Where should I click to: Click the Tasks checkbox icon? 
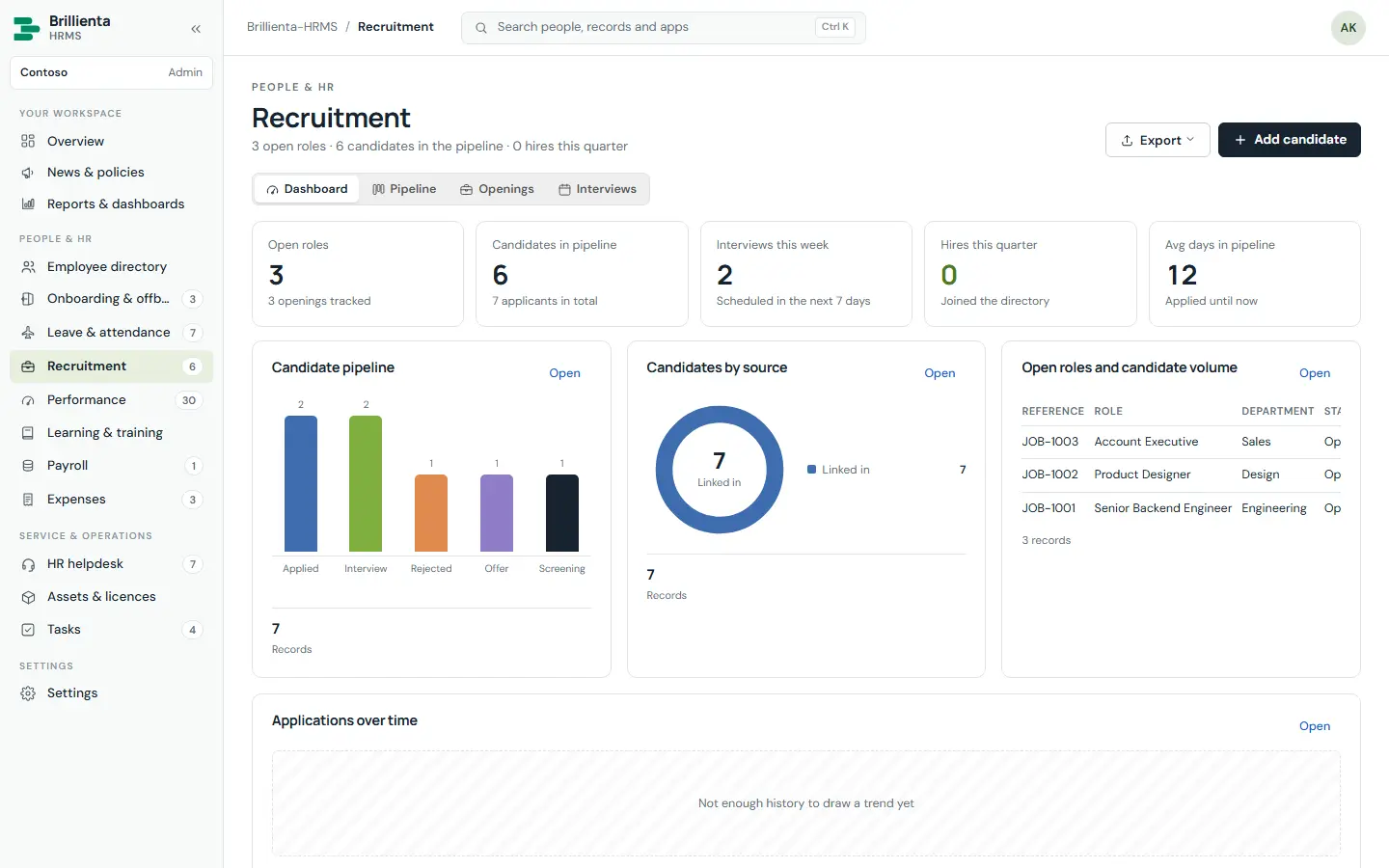pyautogui.click(x=28, y=630)
